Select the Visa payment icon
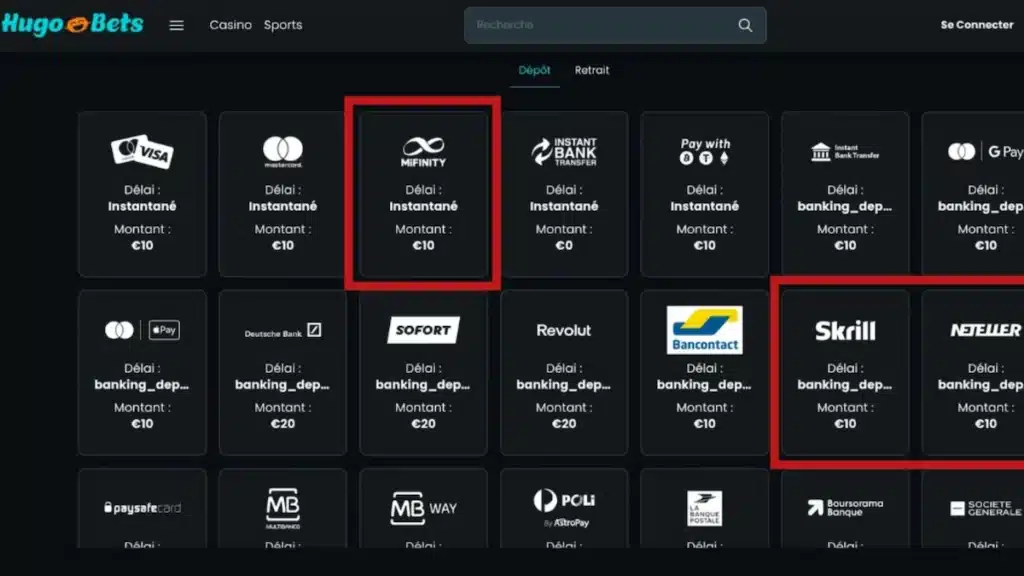The image size is (1024, 576). 142,152
